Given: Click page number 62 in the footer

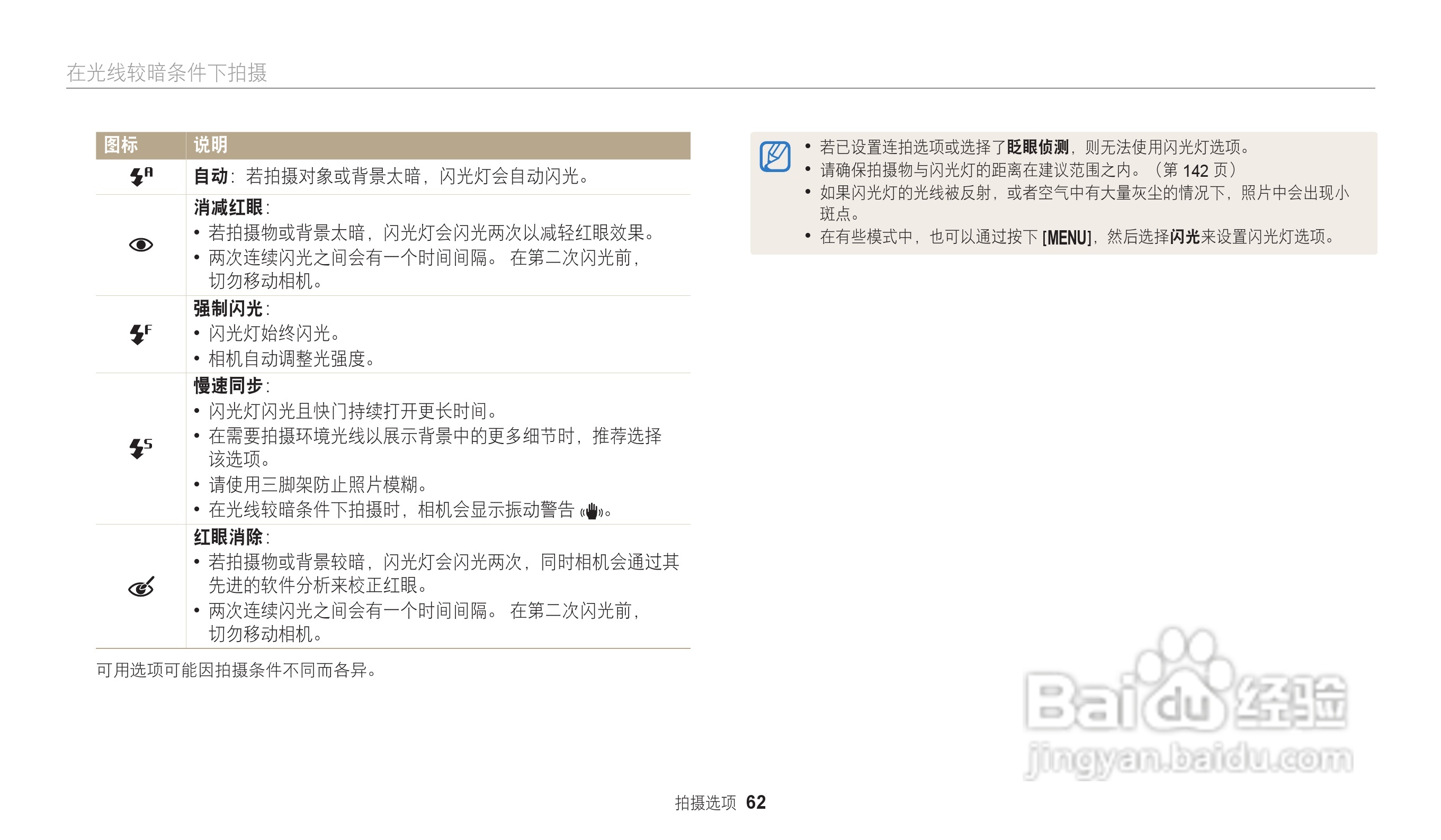Looking at the screenshot, I should pos(755,802).
